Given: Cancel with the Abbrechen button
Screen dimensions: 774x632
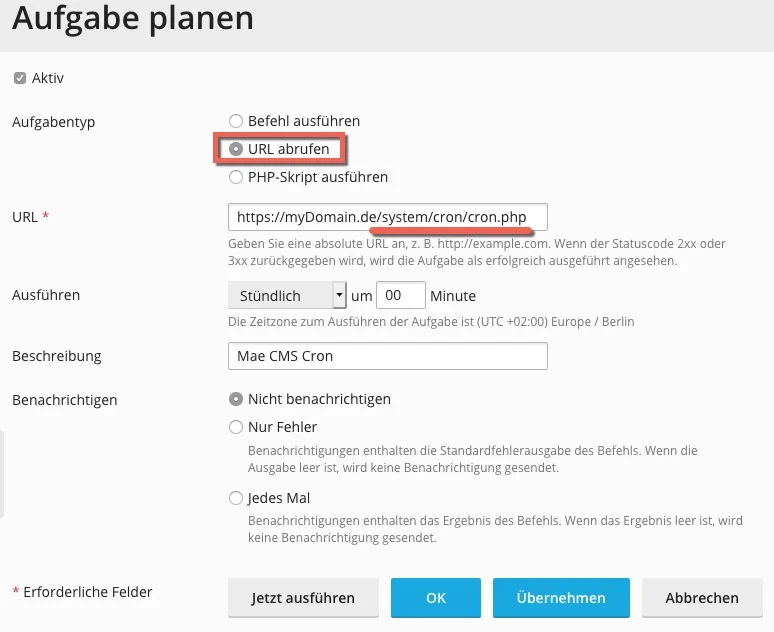Looking at the screenshot, I should [x=702, y=598].
